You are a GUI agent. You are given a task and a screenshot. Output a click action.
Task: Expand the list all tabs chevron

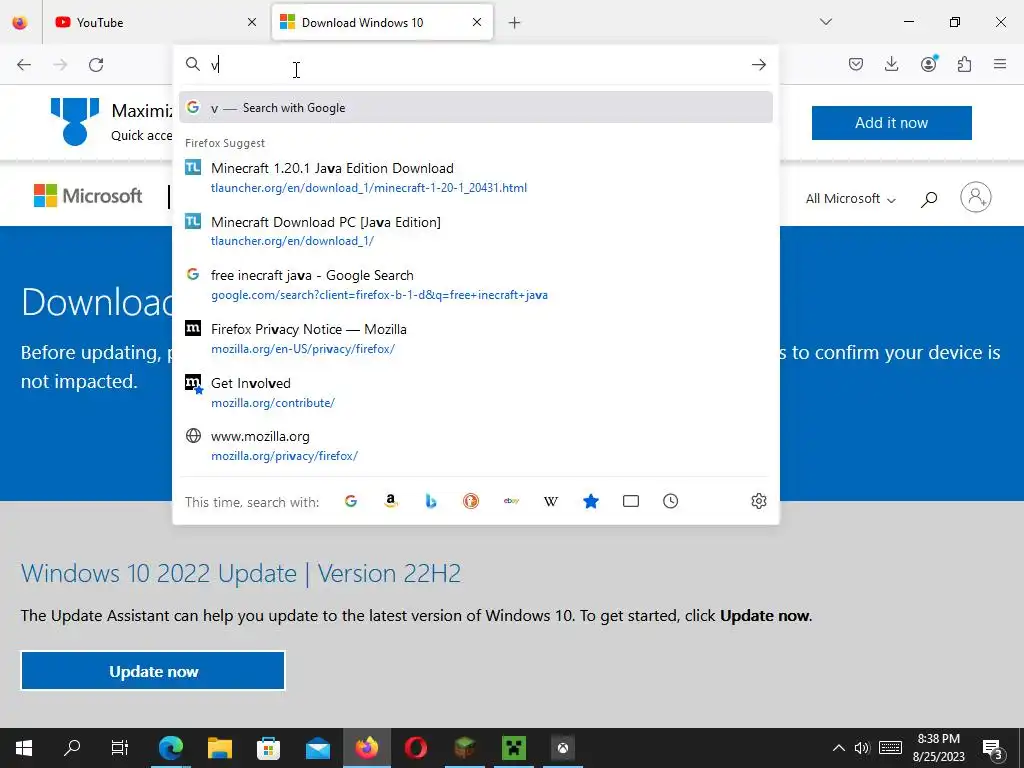(825, 22)
